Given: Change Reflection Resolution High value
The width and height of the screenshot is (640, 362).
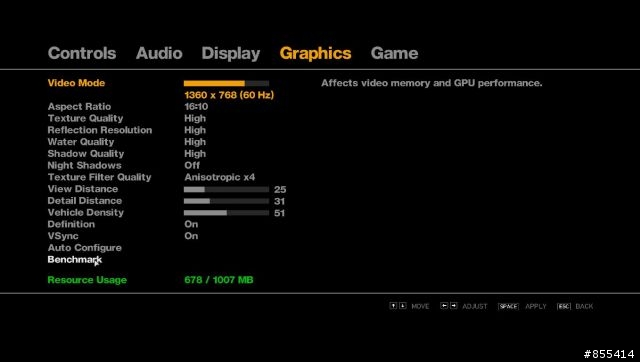Looking at the screenshot, I should tap(195, 130).
